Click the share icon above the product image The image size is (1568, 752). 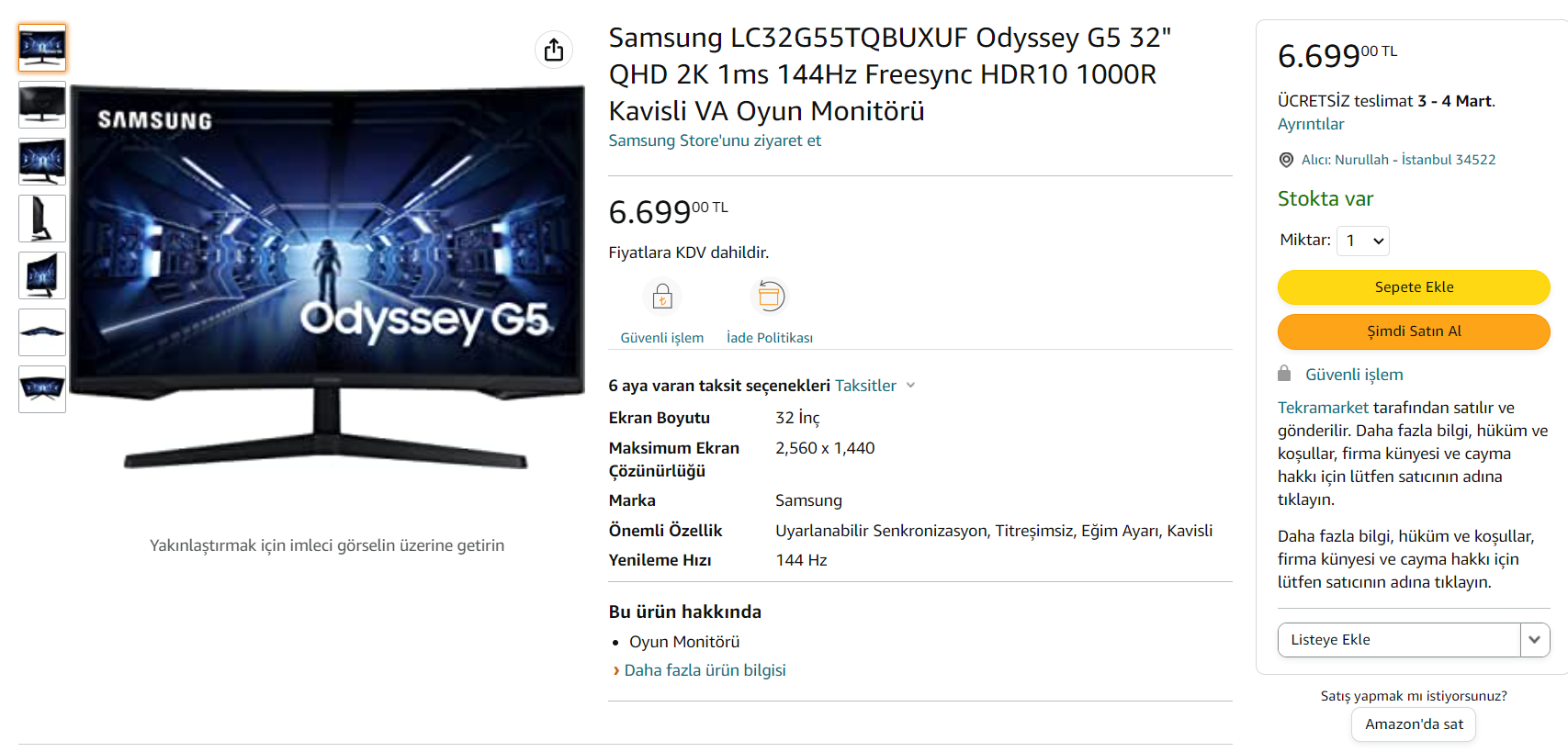(554, 50)
